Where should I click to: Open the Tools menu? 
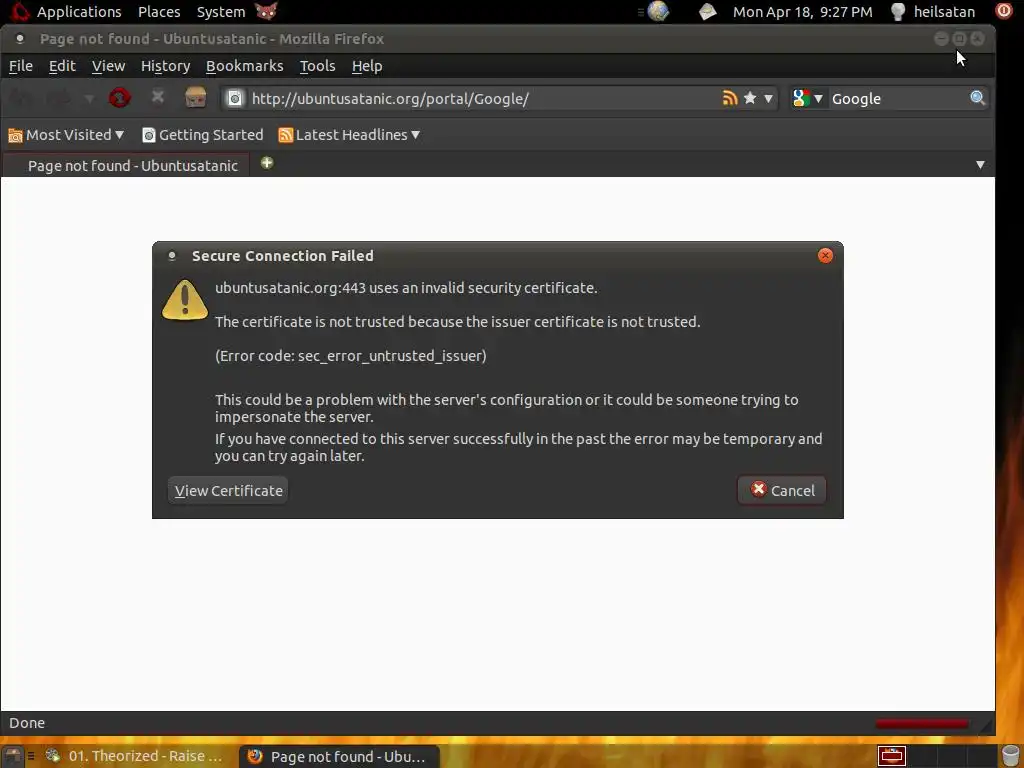pyautogui.click(x=317, y=66)
